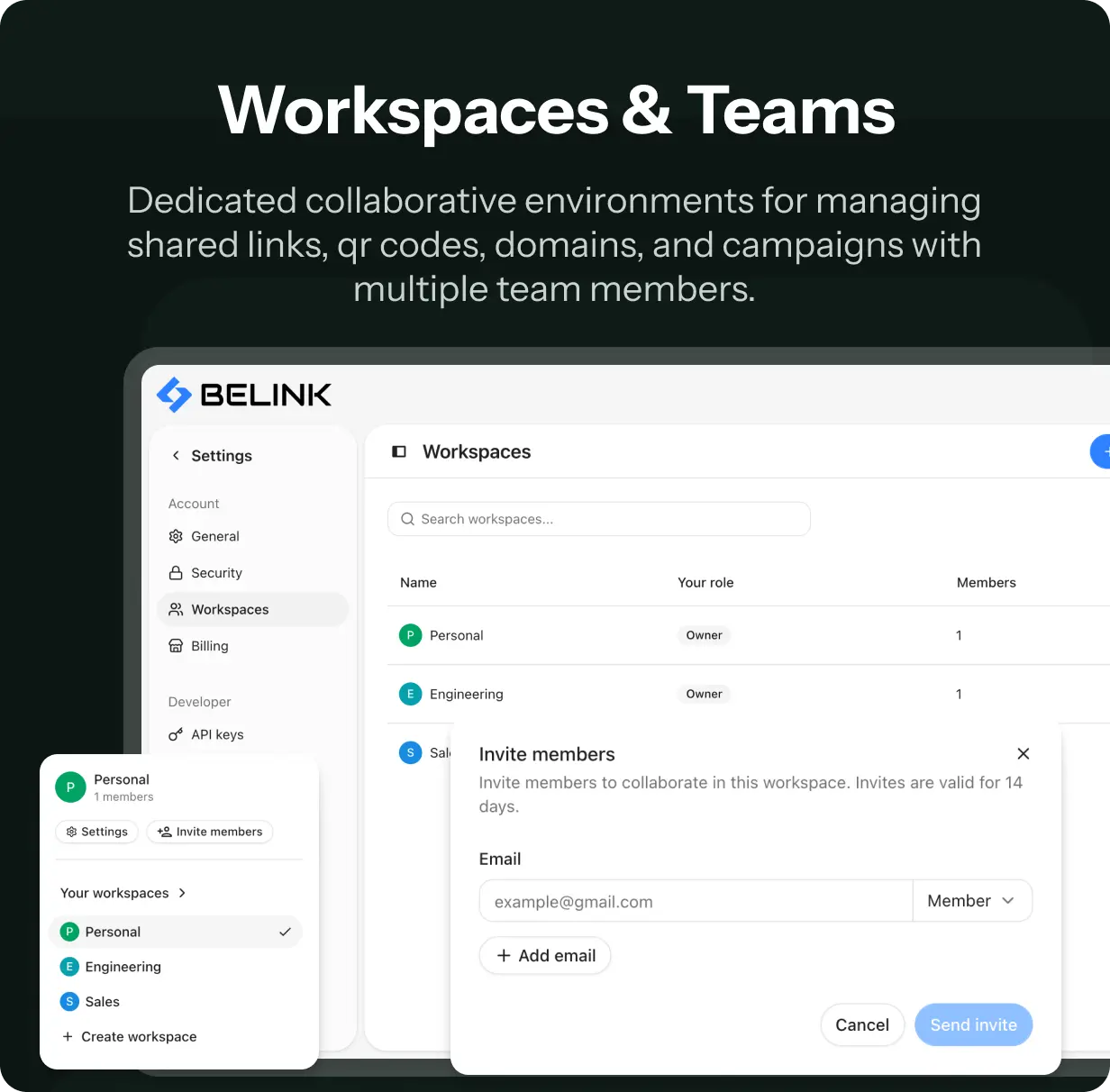This screenshot has height=1092, width=1110.
Task: Click the Search workspaces field
Action: [x=599, y=519]
